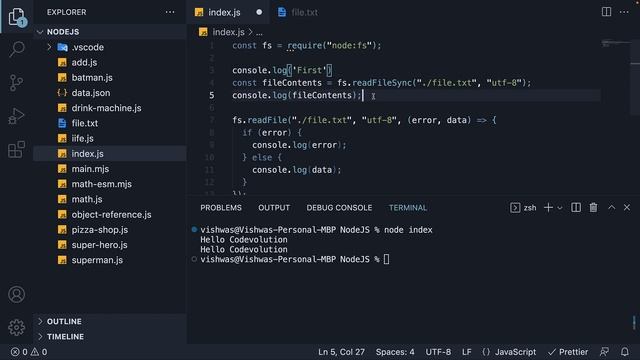
Task: Open the Accounts menu icon
Action: (17, 294)
